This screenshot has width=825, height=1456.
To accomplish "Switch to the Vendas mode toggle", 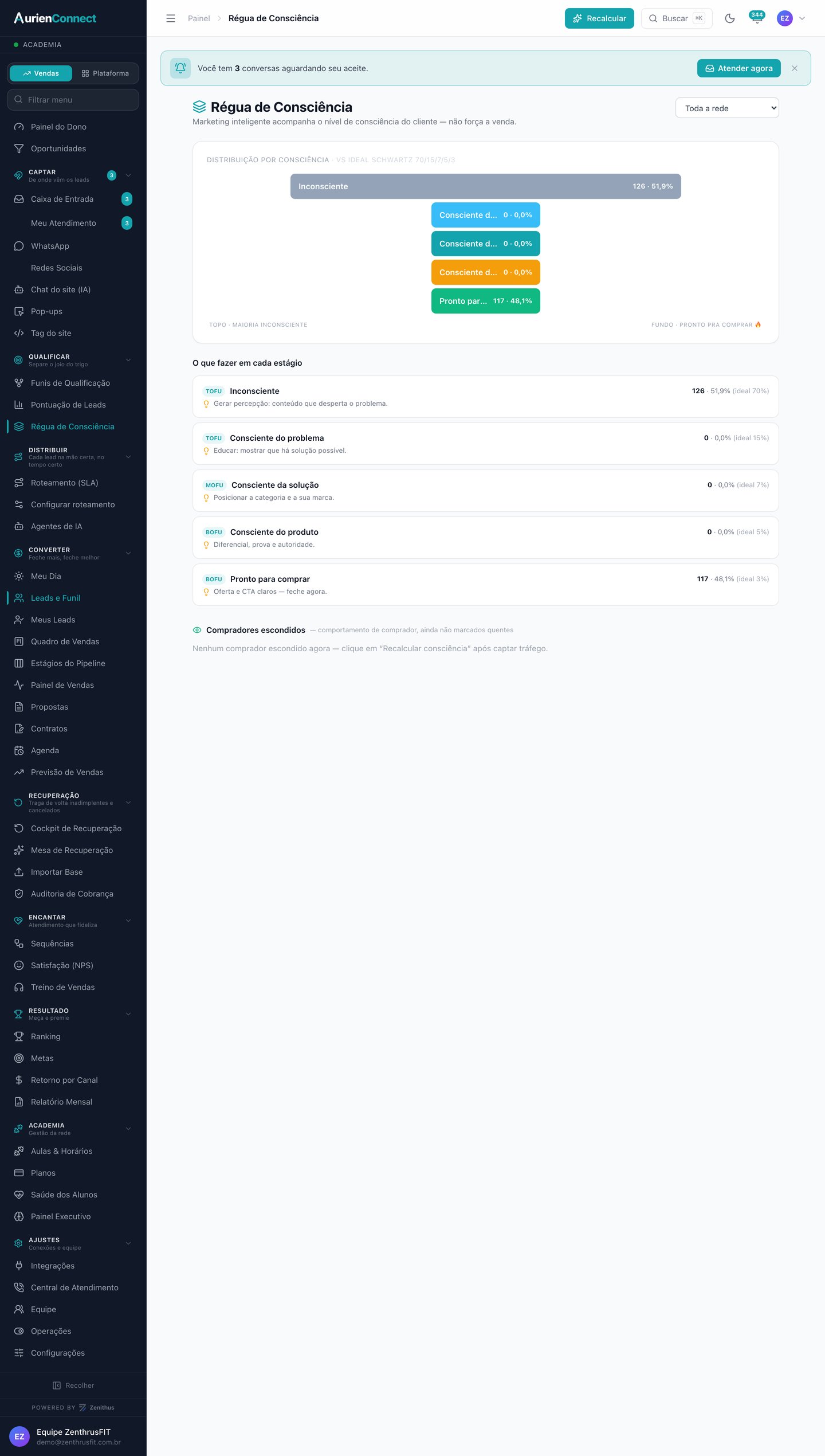I will tap(41, 73).
